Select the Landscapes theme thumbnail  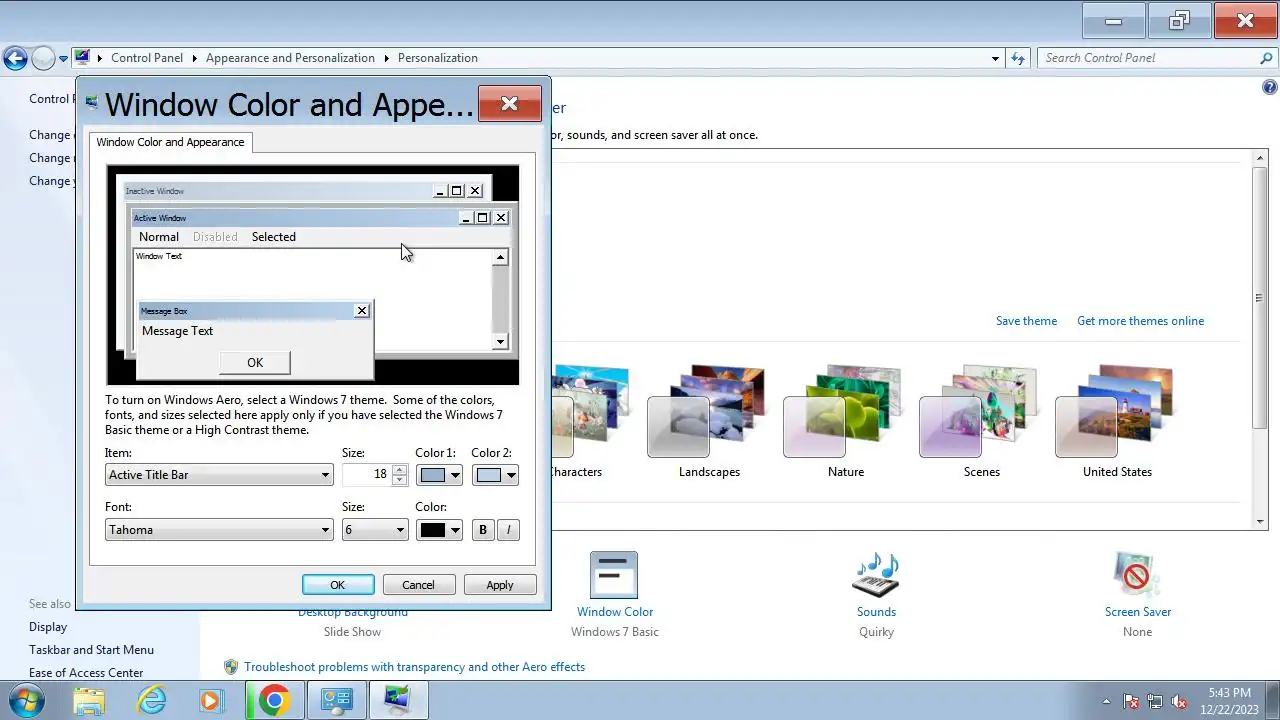pyautogui.click(x=708, y=412)
